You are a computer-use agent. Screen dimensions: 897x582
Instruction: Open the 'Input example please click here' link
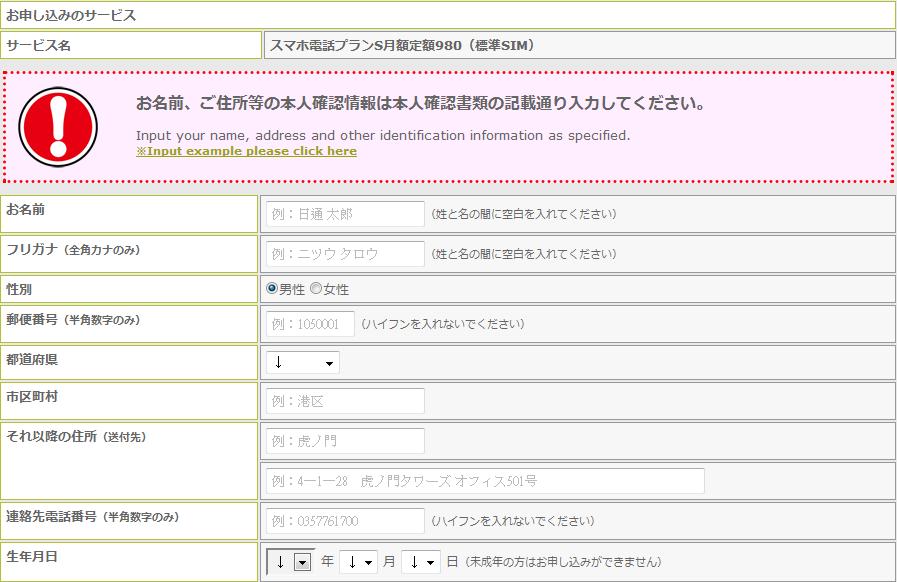(x=246, y=151)
